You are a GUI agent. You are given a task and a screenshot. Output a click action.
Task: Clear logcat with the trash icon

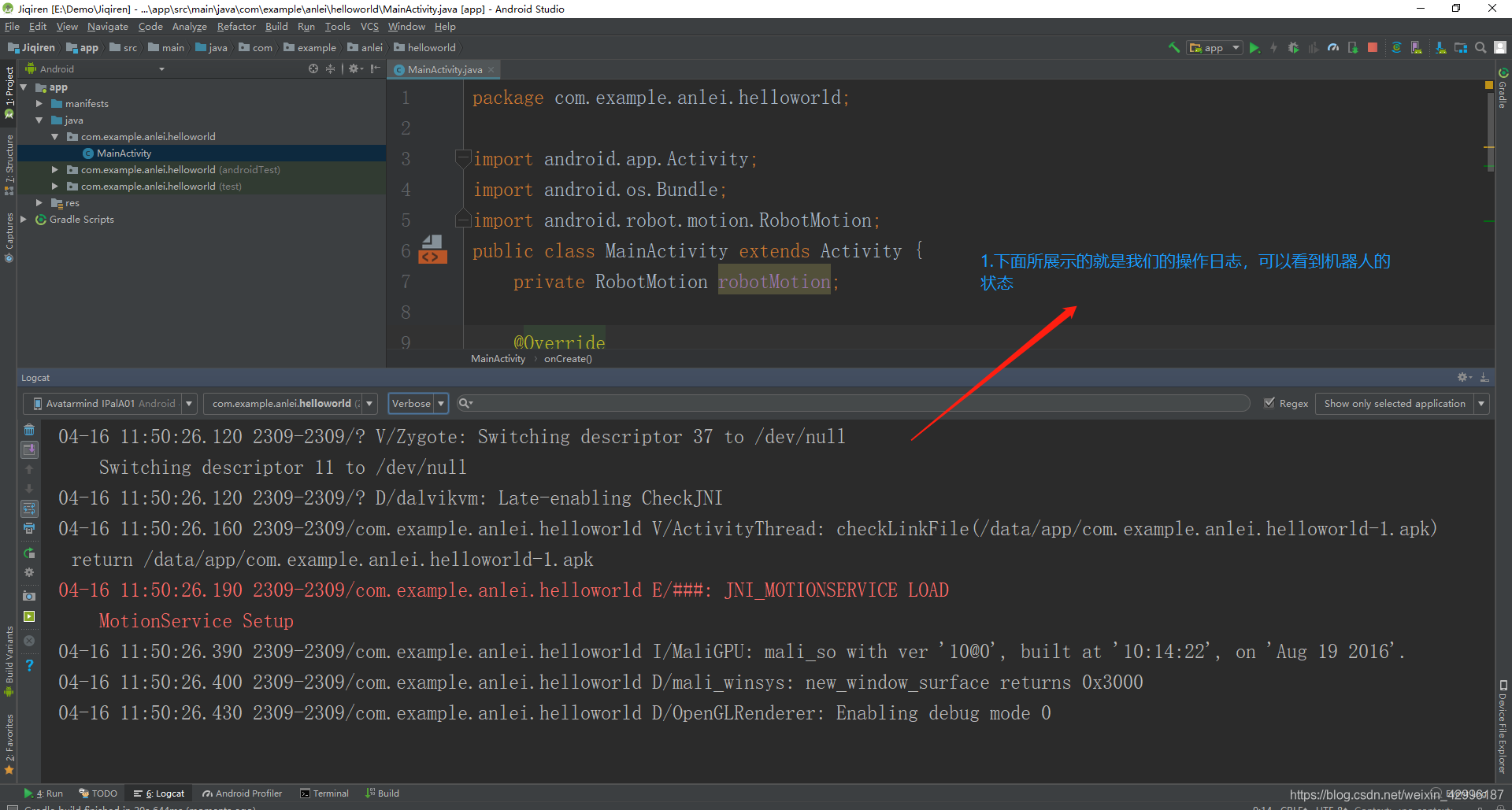pyautogui.click(x=29, y=430)
